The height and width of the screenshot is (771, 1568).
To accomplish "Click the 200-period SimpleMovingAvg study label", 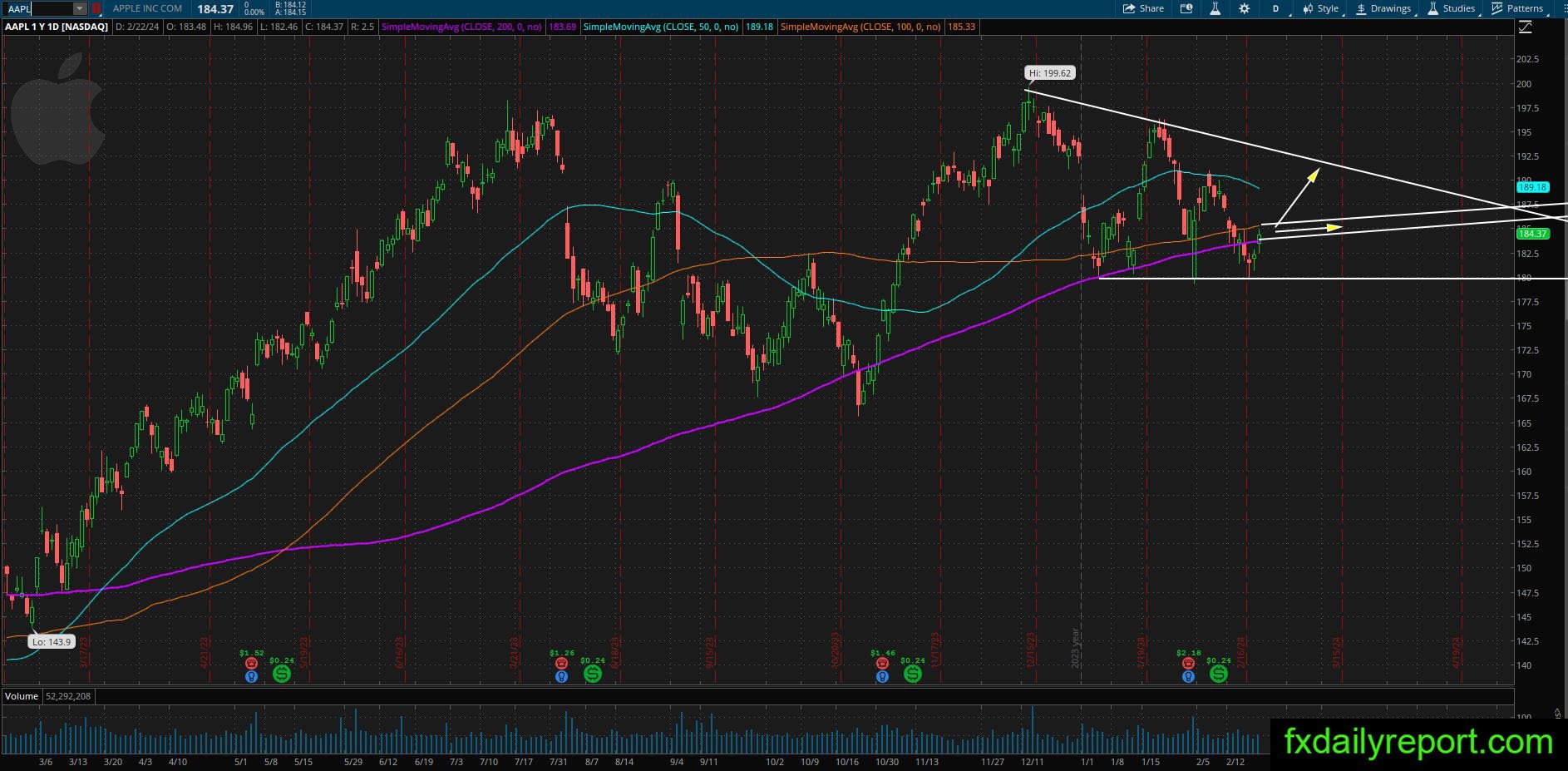I will point(461,27).
